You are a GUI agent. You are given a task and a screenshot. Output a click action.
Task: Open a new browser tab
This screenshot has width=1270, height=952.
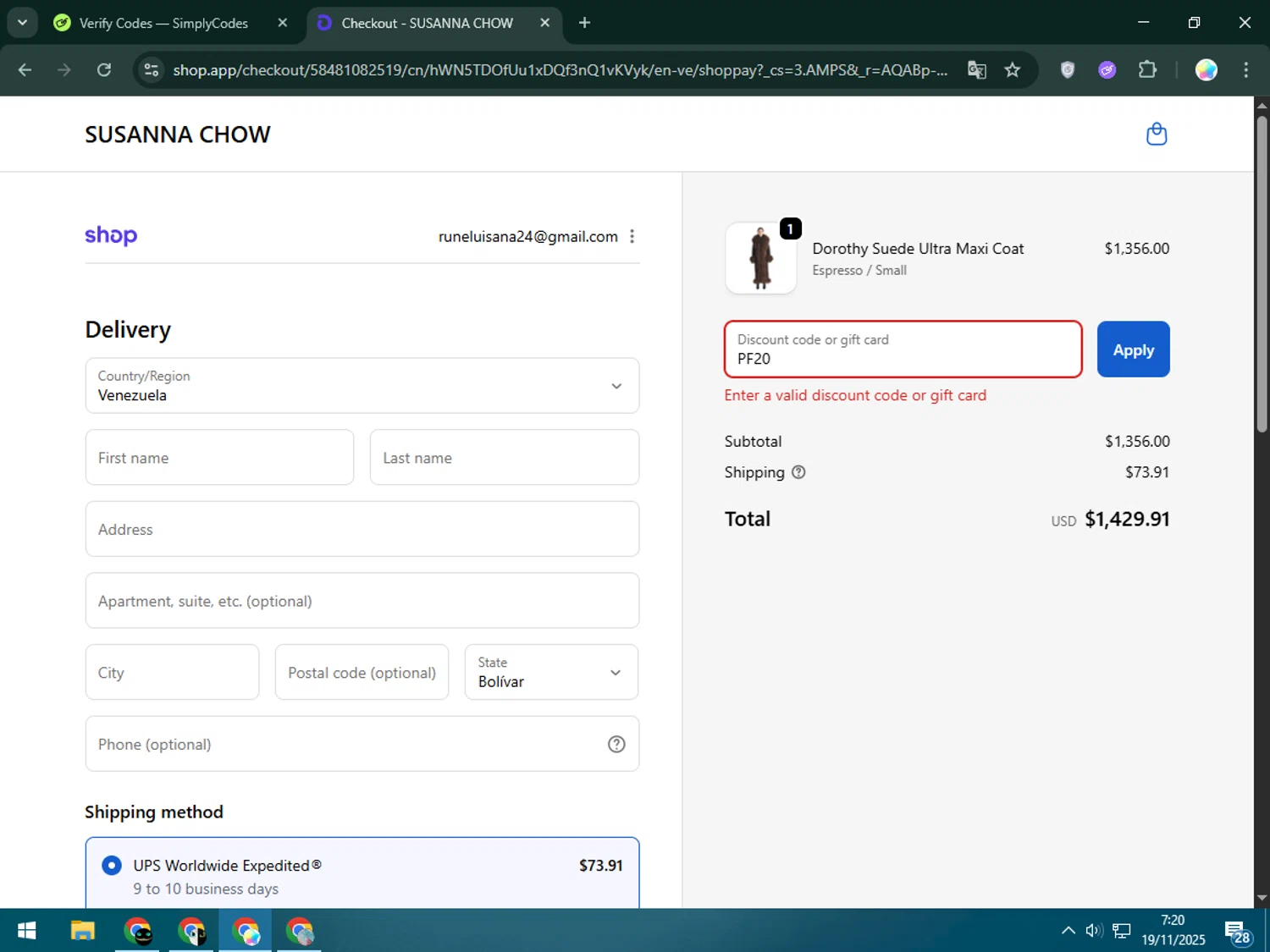coord(584,23)
